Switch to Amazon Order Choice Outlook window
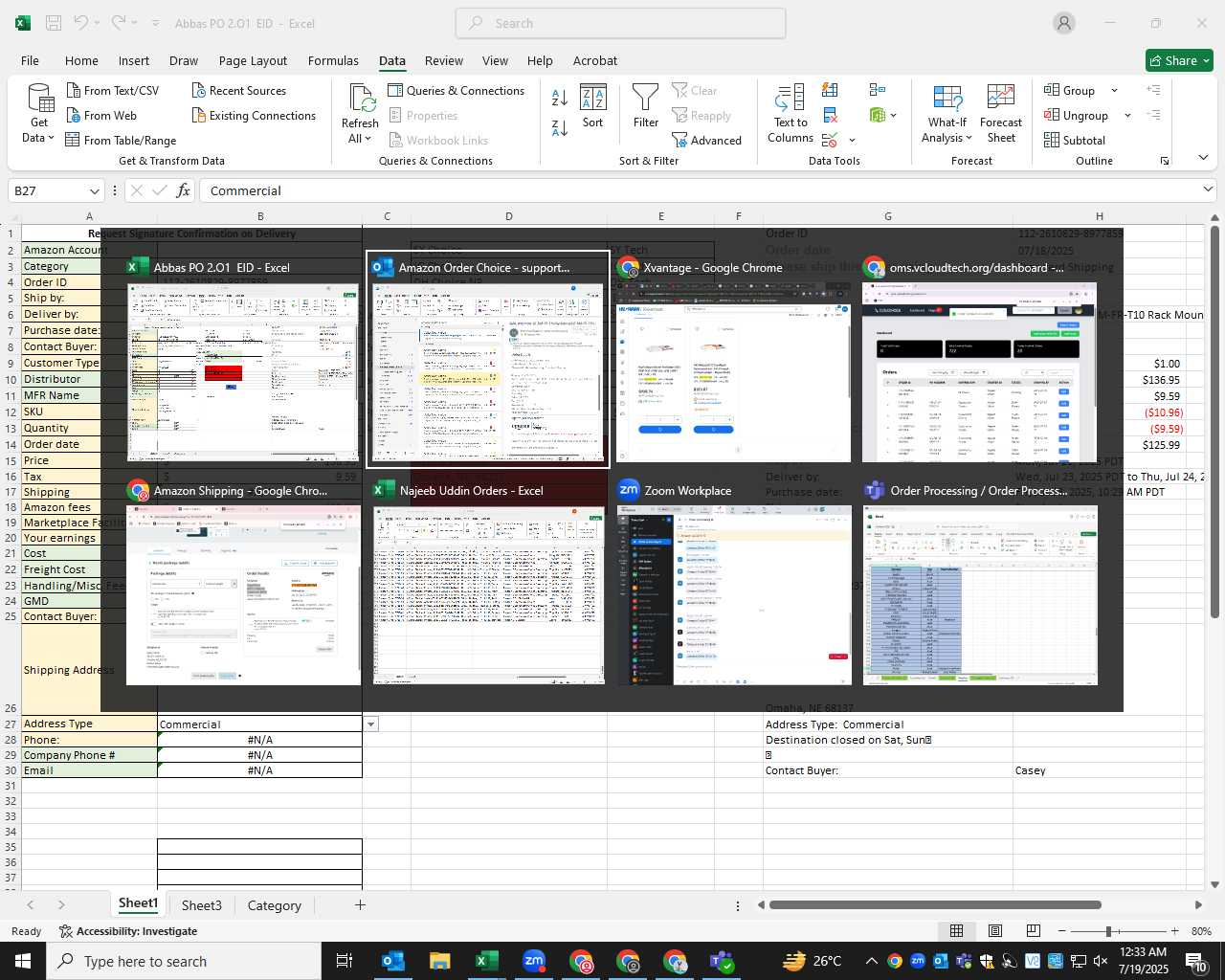Screen dimensions: 1225x980 [488, 359]
